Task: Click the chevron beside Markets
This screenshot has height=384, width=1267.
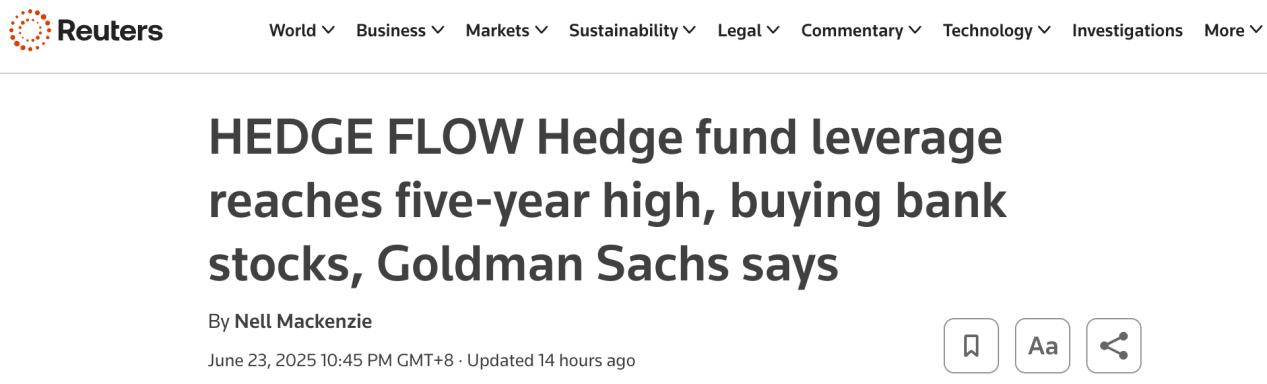Action: (x=541, y=31)
